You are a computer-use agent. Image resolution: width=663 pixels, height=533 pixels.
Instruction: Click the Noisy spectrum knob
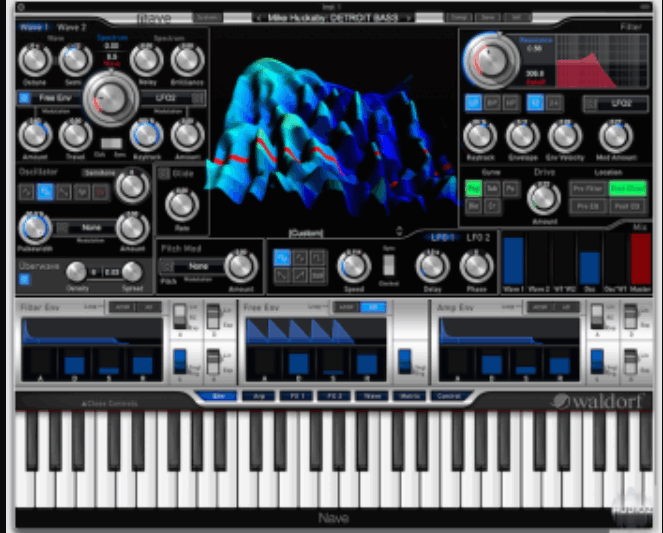(147, 60)
